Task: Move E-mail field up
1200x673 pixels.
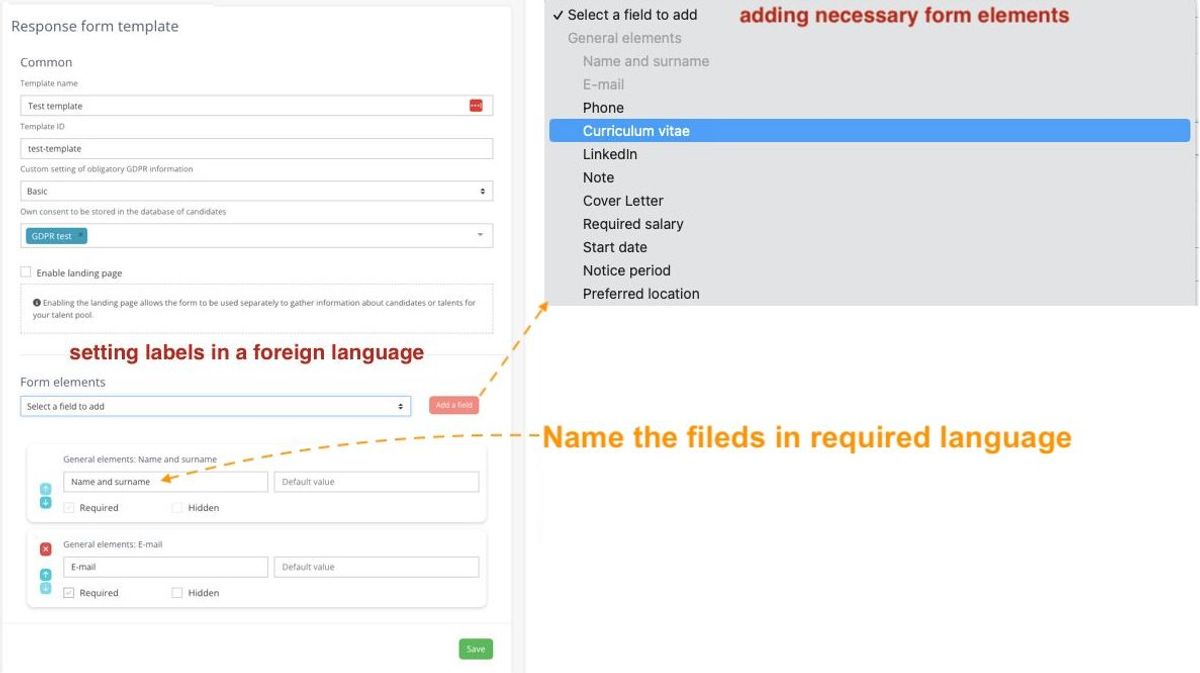Action: [45, 575]
